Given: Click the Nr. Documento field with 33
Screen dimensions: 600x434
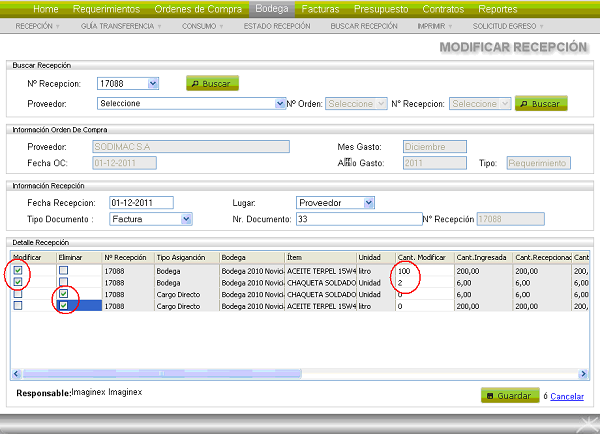Looking at the screenshot, I should (359, 219).
